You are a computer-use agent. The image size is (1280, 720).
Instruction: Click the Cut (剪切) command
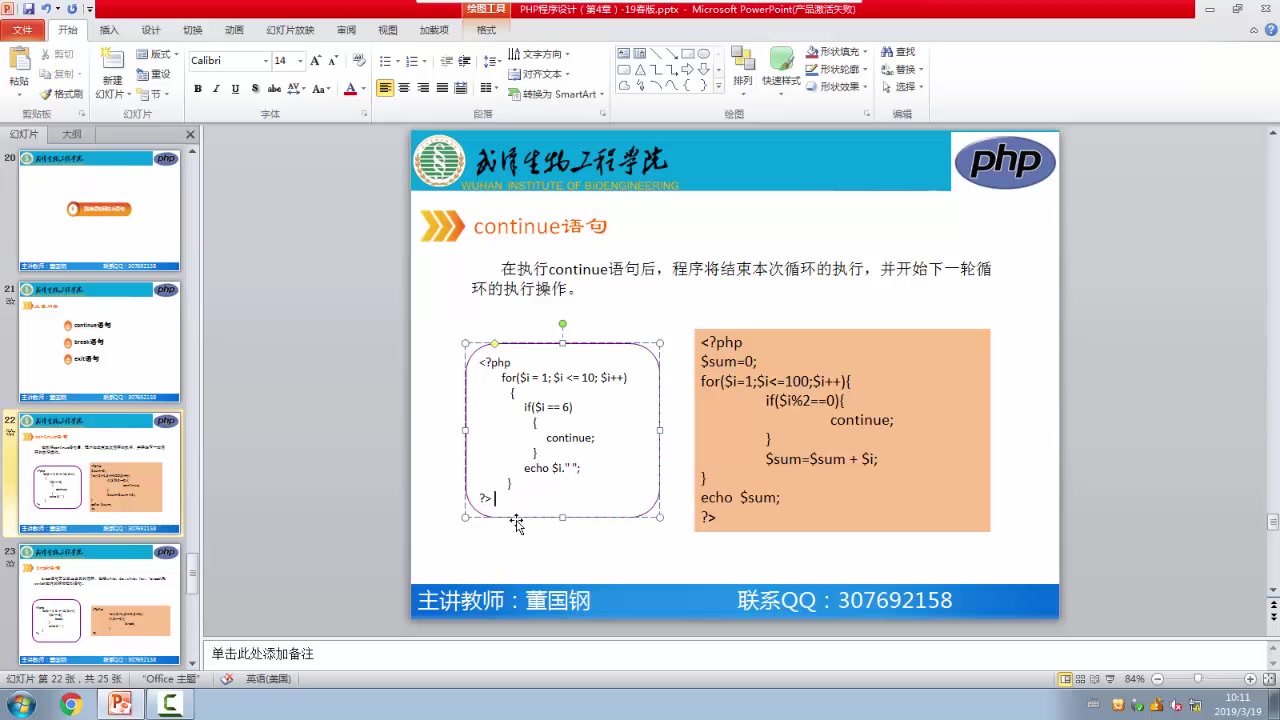[57, 54]
